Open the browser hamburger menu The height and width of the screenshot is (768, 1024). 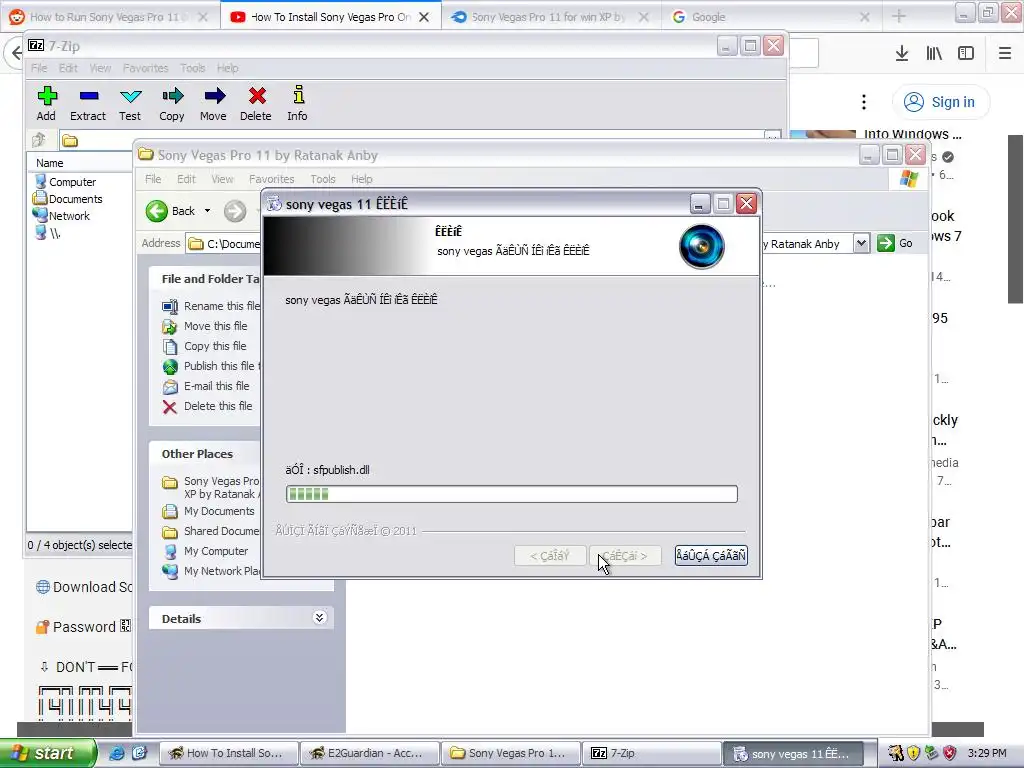(x=1004, y=54)
